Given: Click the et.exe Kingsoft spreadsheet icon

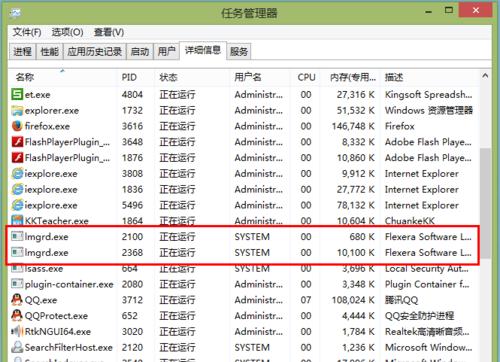Looking at the screenshot, I should (x=17, y=94).
